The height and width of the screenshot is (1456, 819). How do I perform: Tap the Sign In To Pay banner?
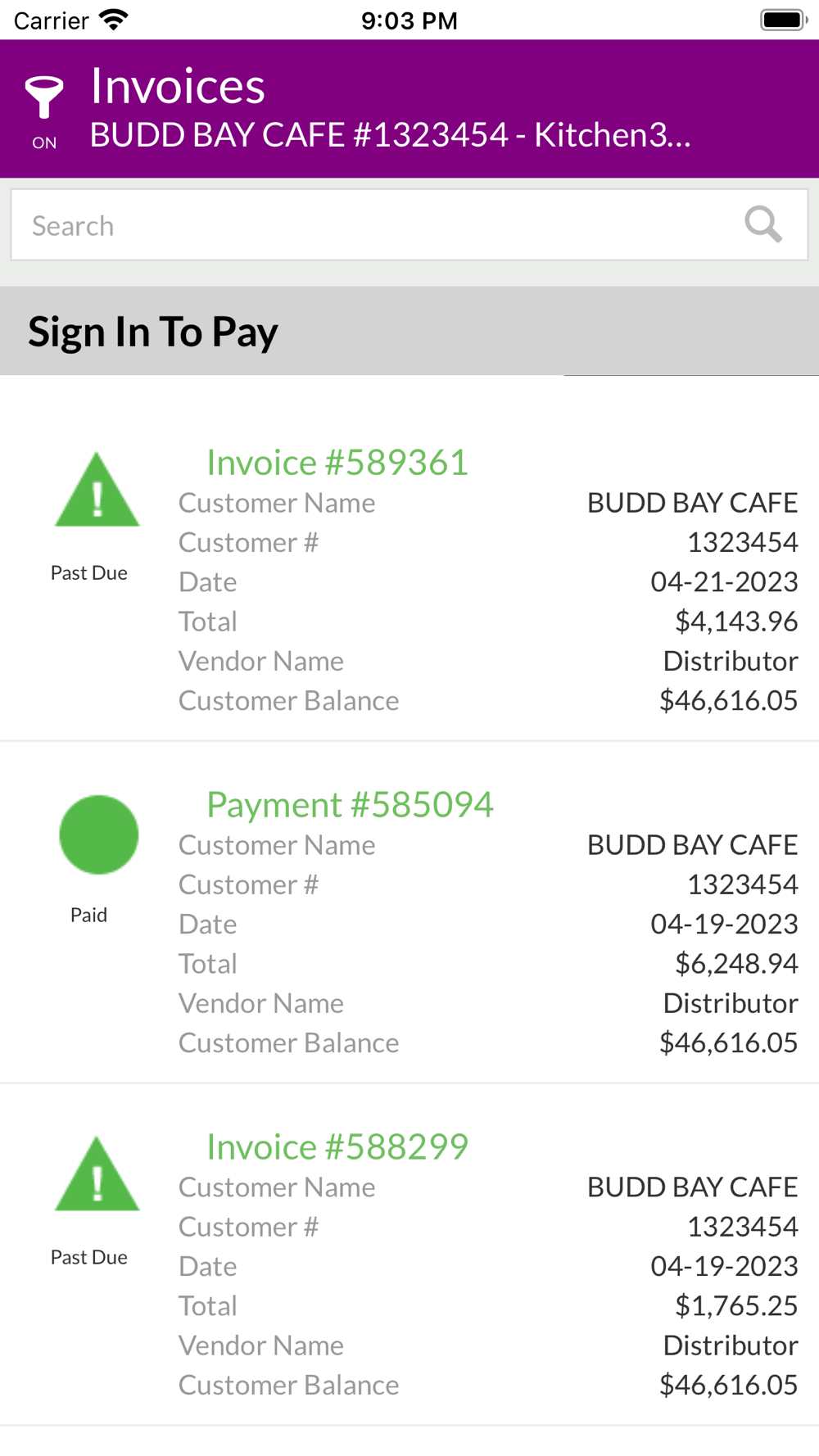(x=409, y=331)
